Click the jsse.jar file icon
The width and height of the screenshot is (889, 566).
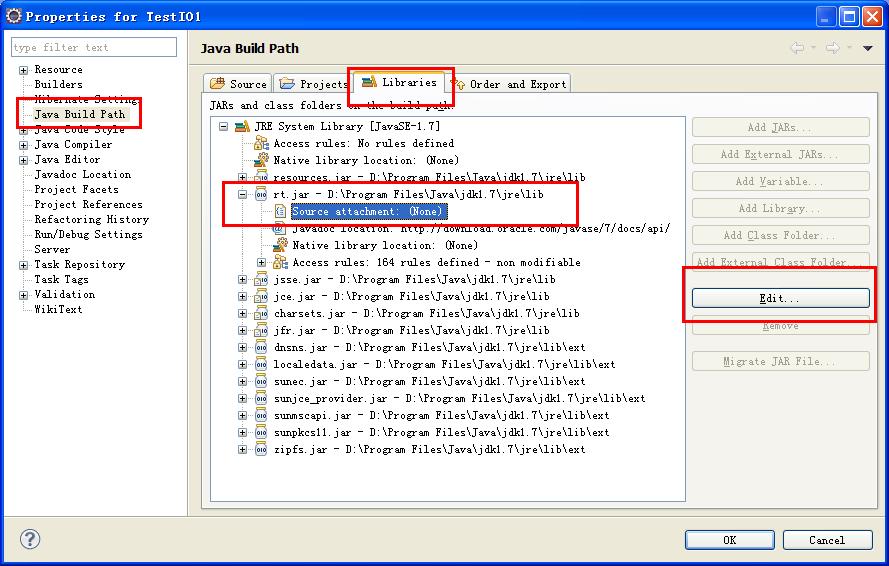(261, 279)
